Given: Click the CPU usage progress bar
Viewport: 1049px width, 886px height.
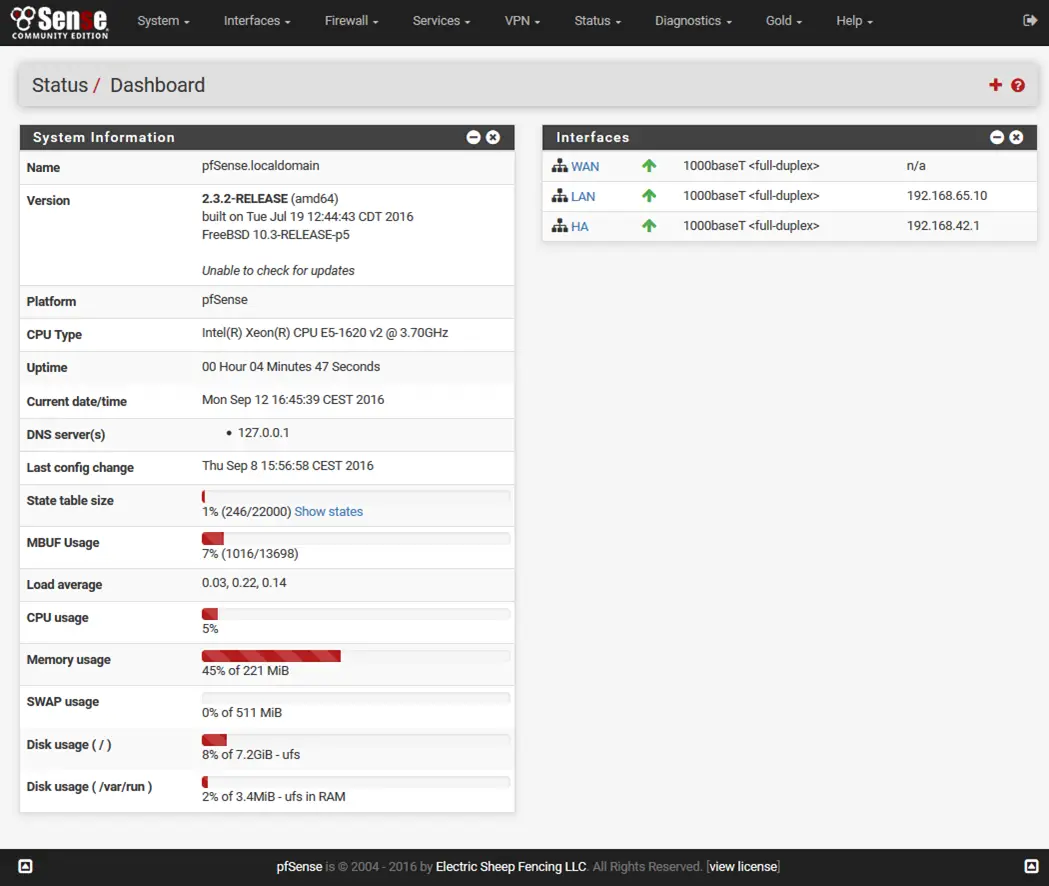Looking at the screenshot, I should (356, 614).
